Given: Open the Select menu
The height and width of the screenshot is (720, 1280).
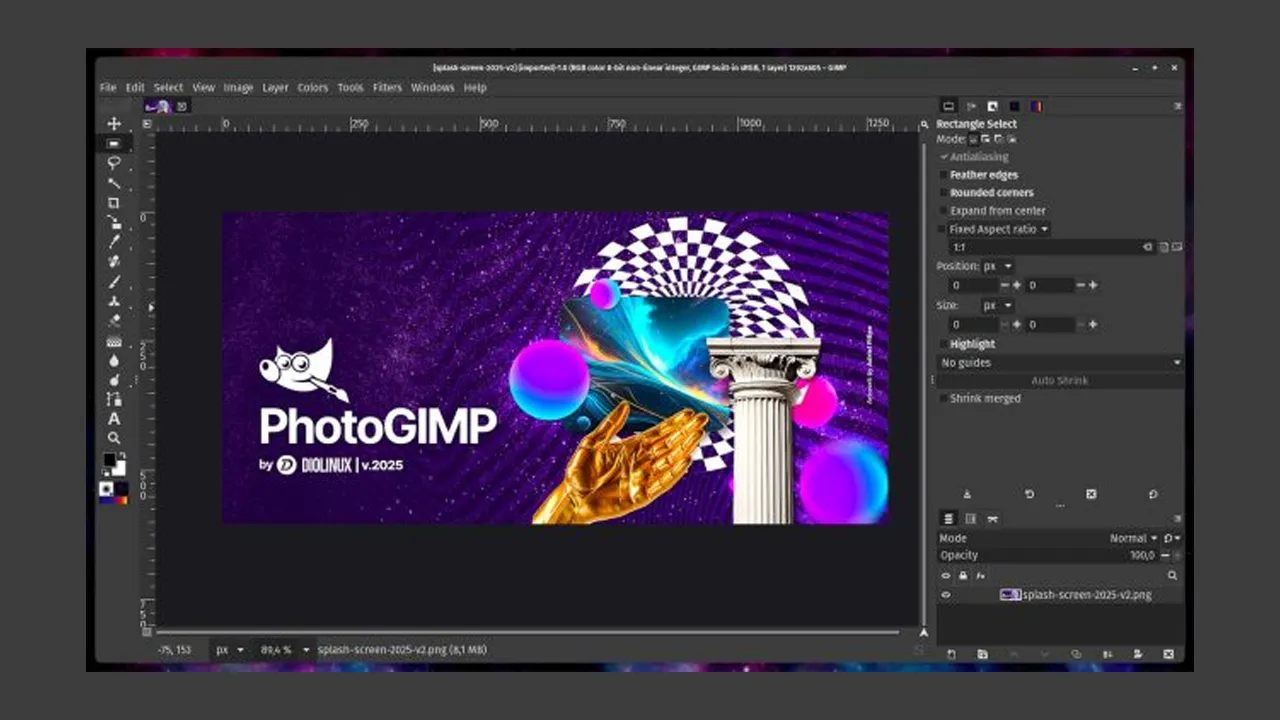Looking at the screenshot, I should (168, 88).
